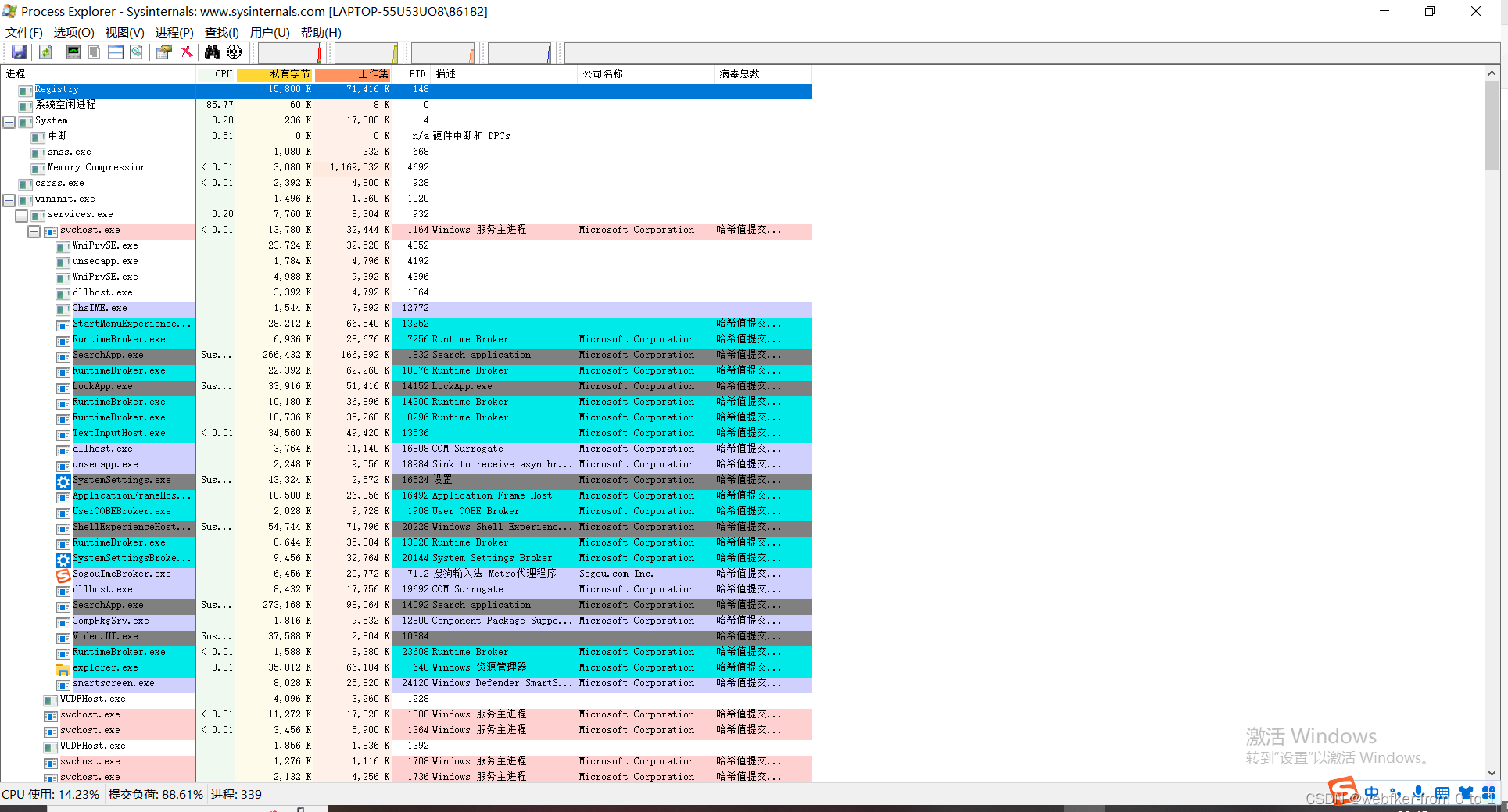The image size is (1508, 812).
Task: Open the commit history mini graph in toolbar
Action: pos(367,52)
